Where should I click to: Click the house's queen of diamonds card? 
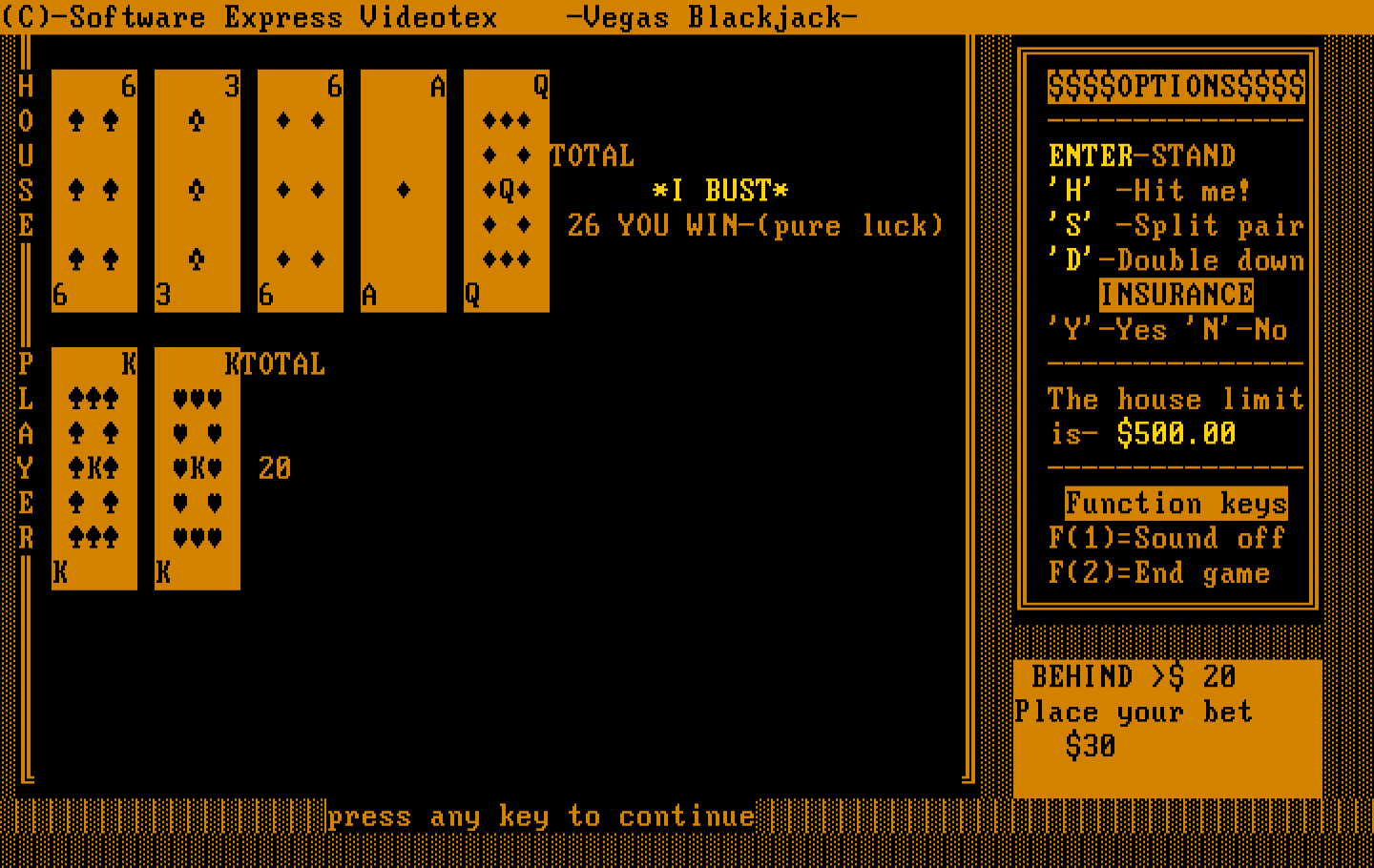(507, 191)
